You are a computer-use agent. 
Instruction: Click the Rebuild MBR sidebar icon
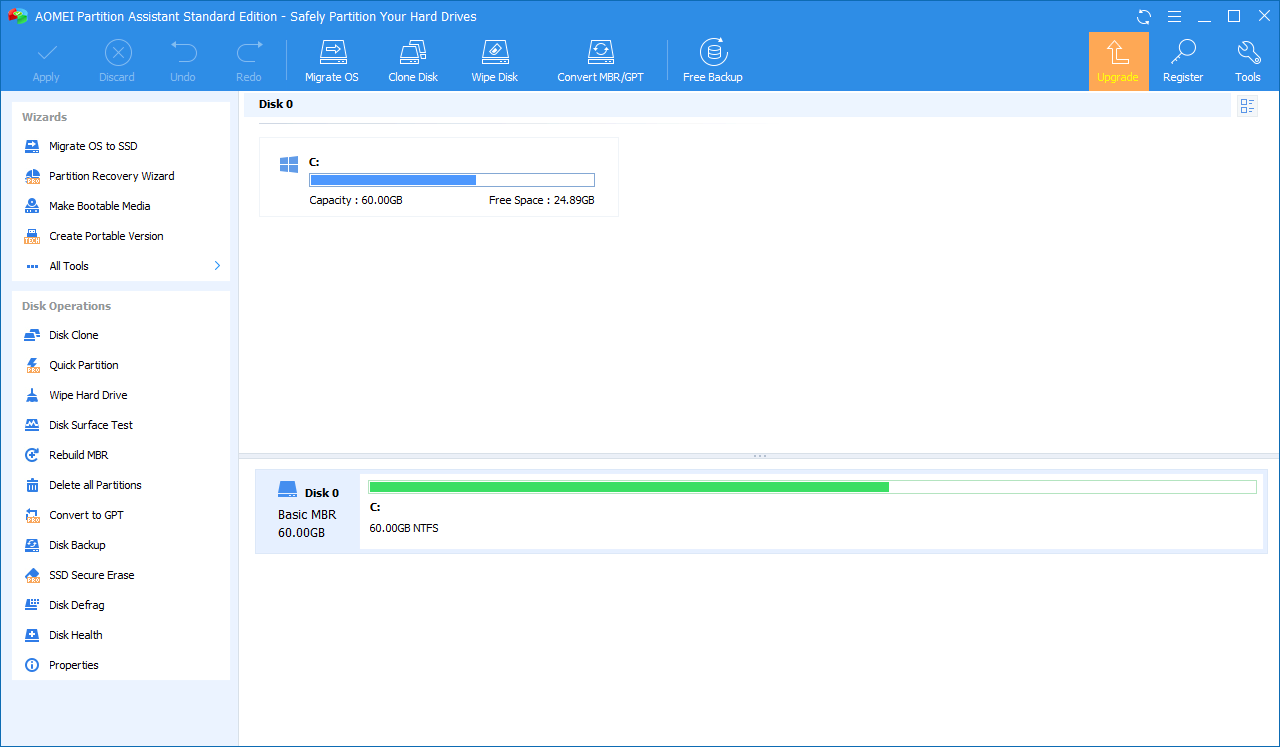(x=31, y=455)
